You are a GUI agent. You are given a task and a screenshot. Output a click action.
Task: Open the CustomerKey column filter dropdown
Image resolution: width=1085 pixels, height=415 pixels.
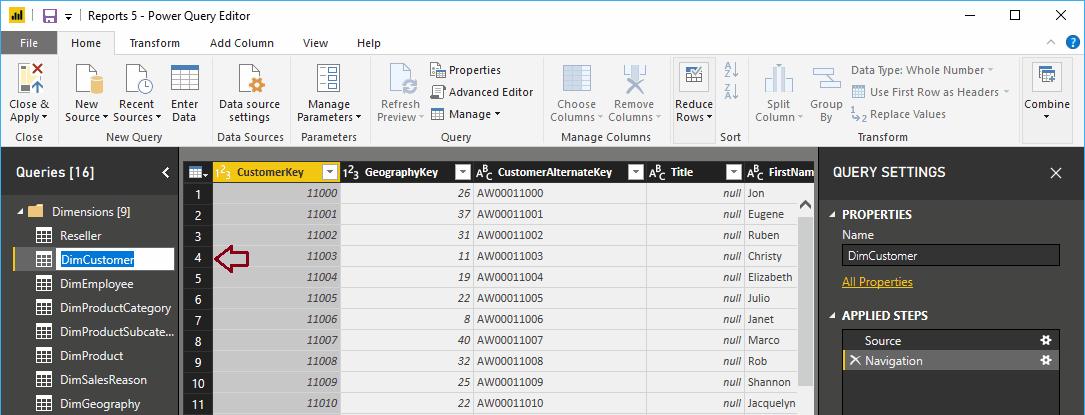[x=331, y=172]
